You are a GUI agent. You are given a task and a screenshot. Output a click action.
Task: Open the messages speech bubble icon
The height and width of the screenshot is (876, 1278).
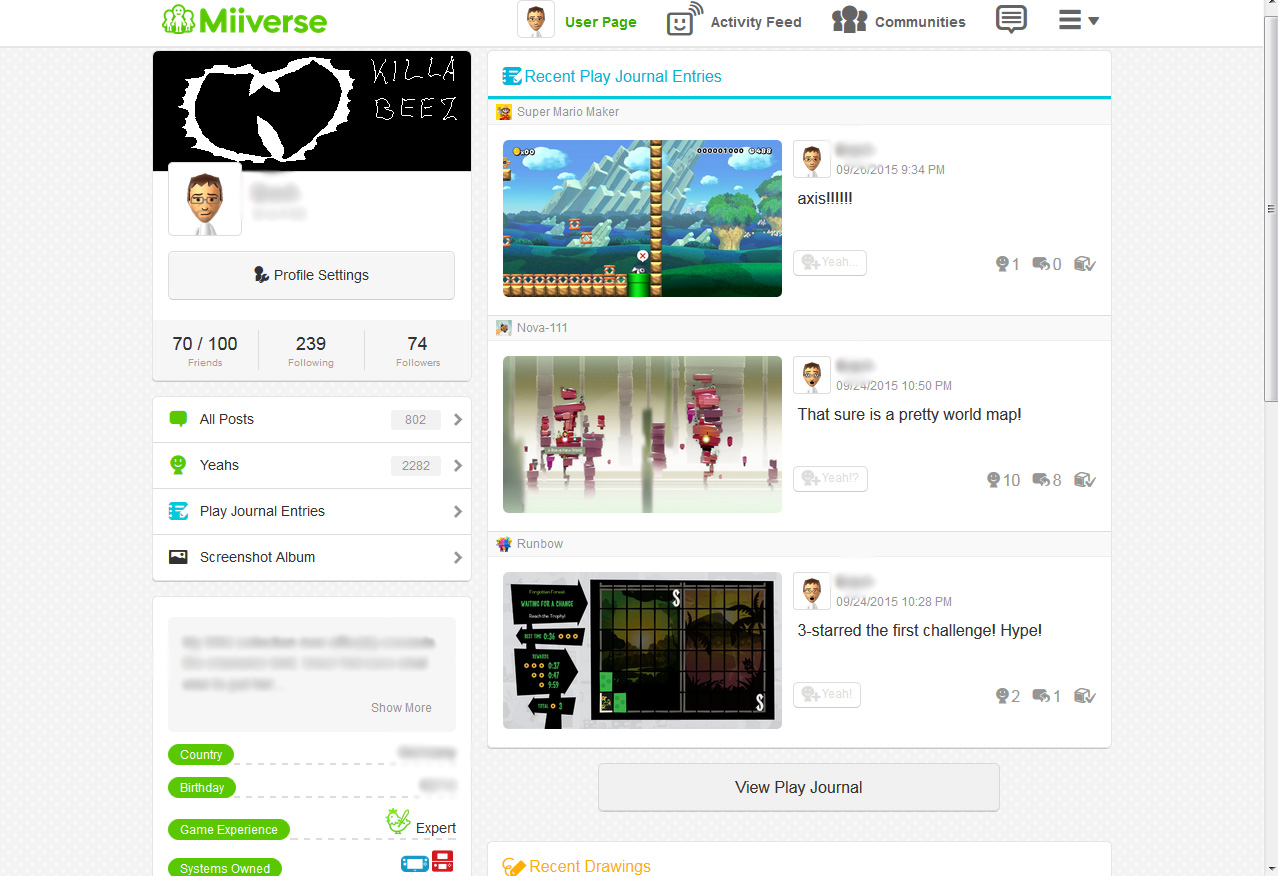[1012, 19]
